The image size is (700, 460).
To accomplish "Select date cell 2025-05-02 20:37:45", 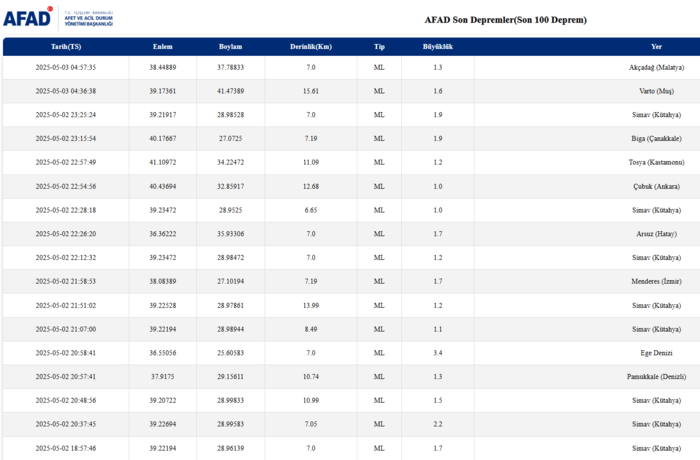I will click(x=66, y=424).
